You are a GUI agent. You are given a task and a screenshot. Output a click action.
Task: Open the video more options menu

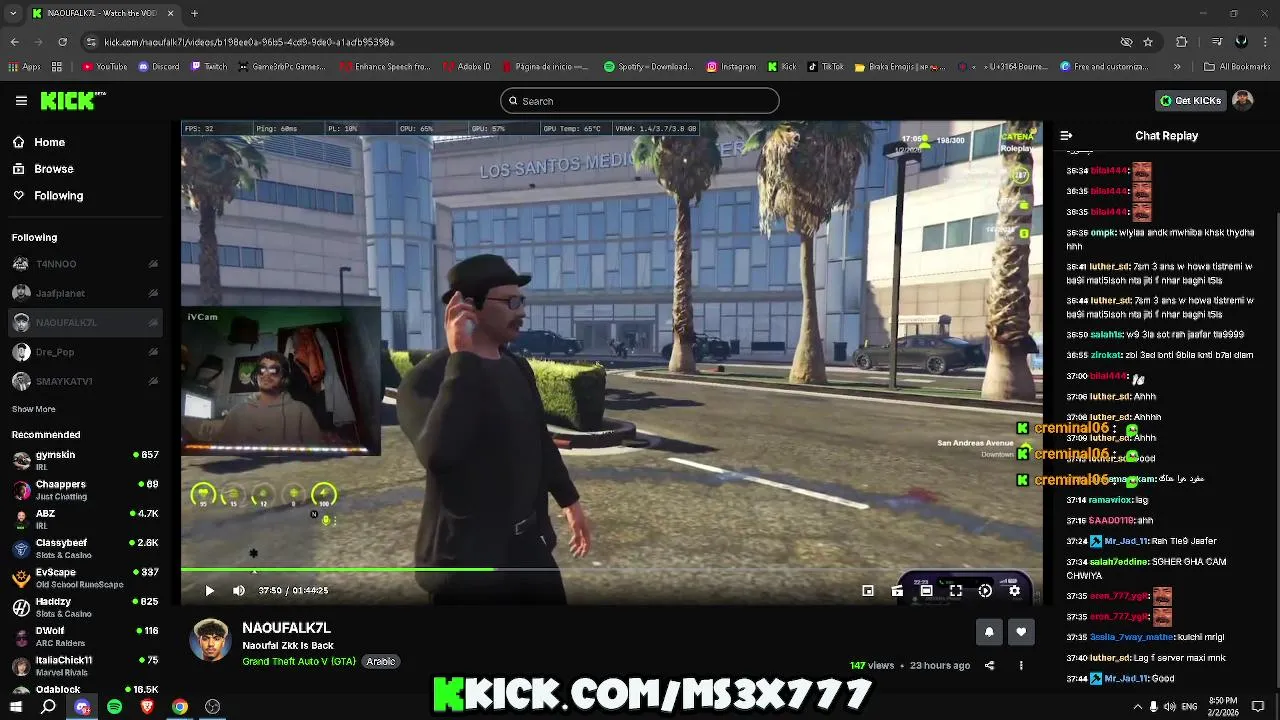[x=1021, y=665]
